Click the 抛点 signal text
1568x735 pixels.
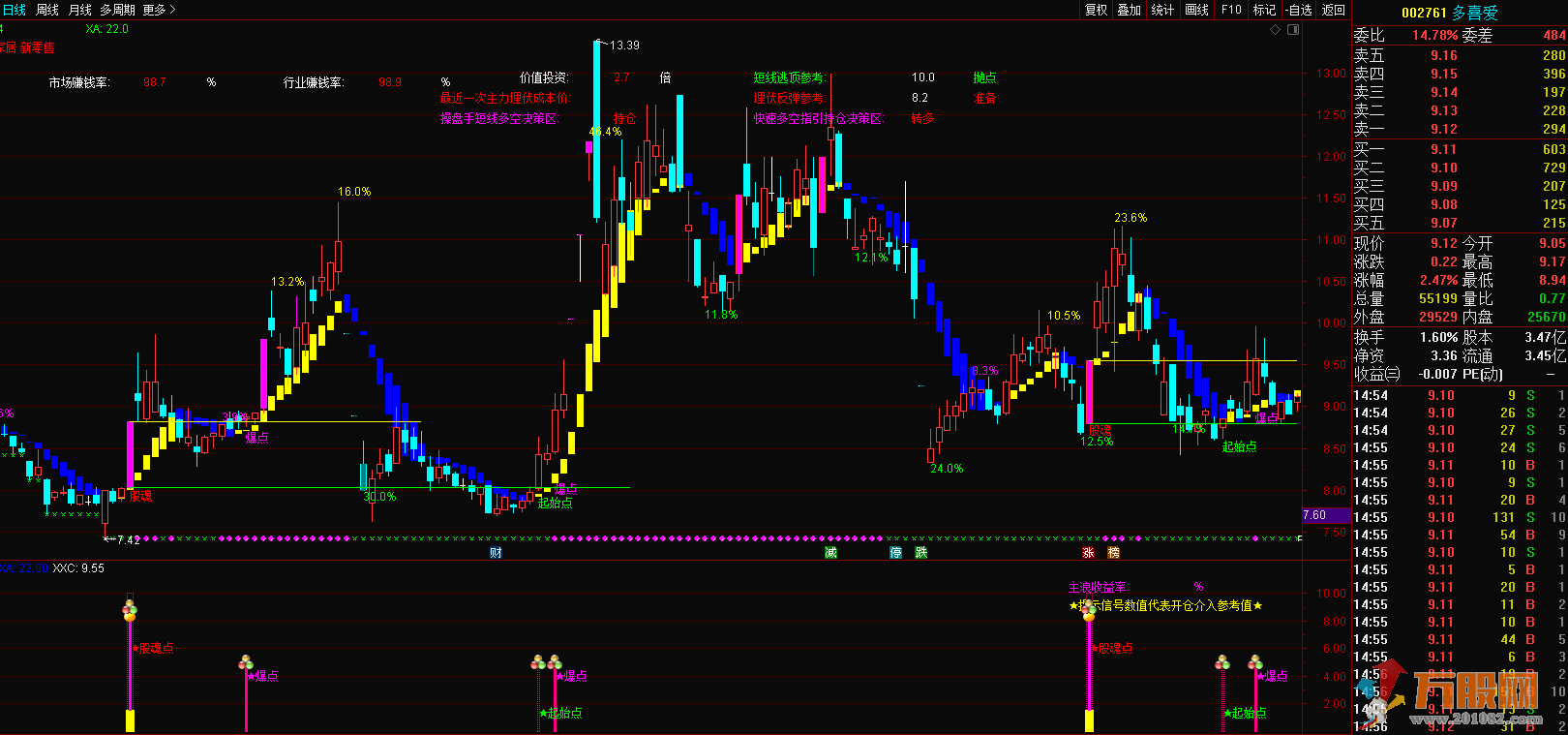[984, 77]
